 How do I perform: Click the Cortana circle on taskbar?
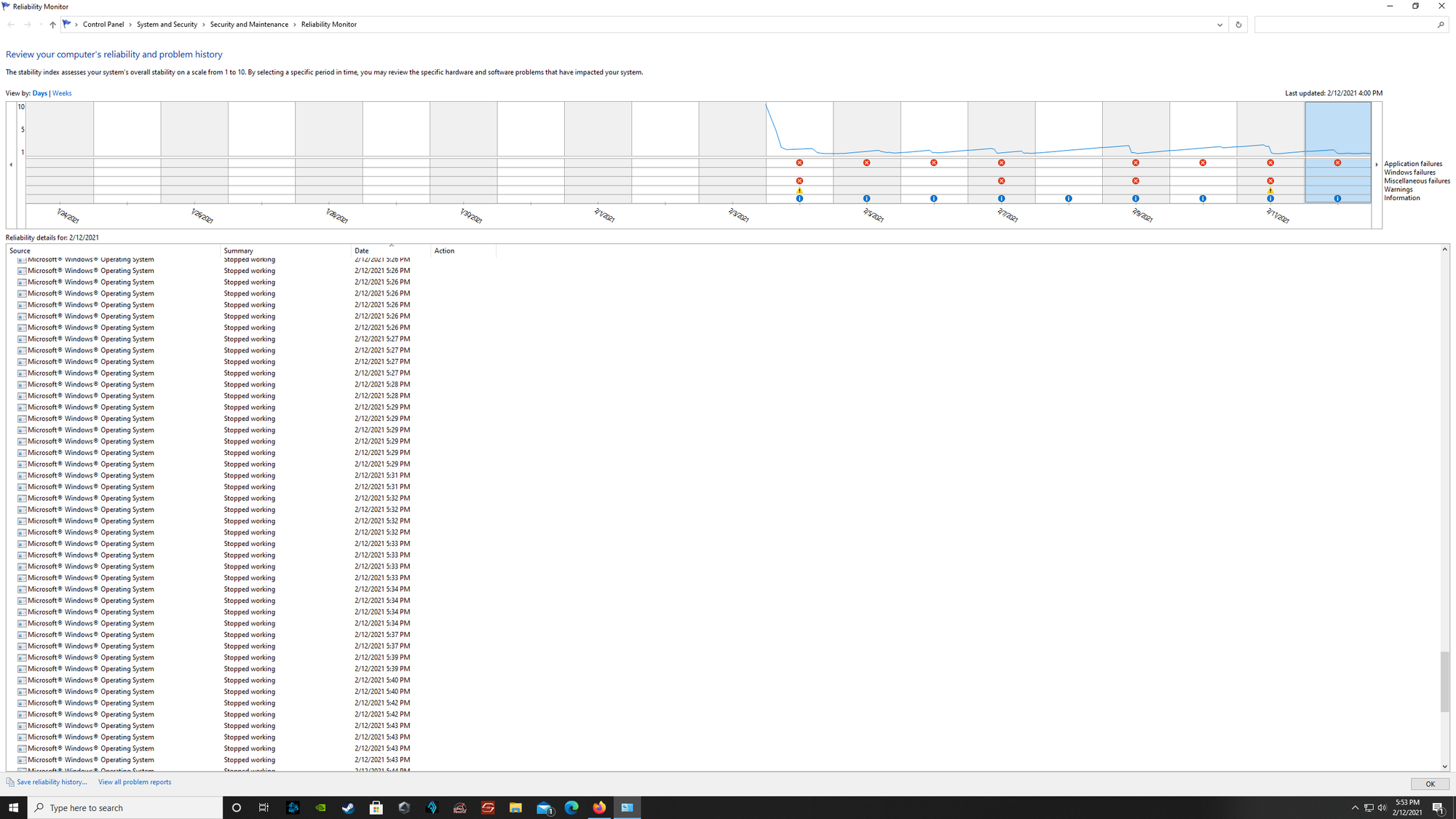click(x=236, y=807)
